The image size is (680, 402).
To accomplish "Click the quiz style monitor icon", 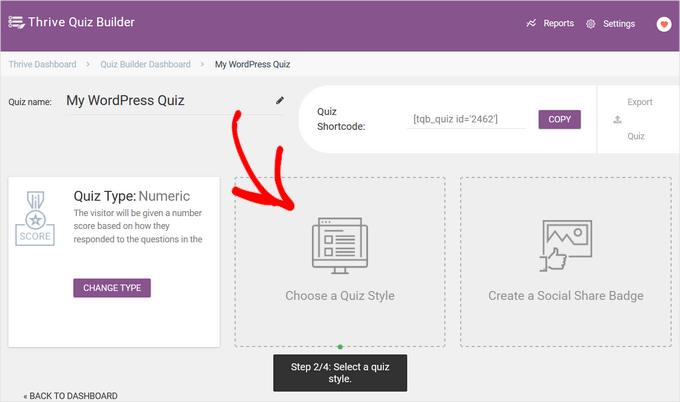I will 339,244.
